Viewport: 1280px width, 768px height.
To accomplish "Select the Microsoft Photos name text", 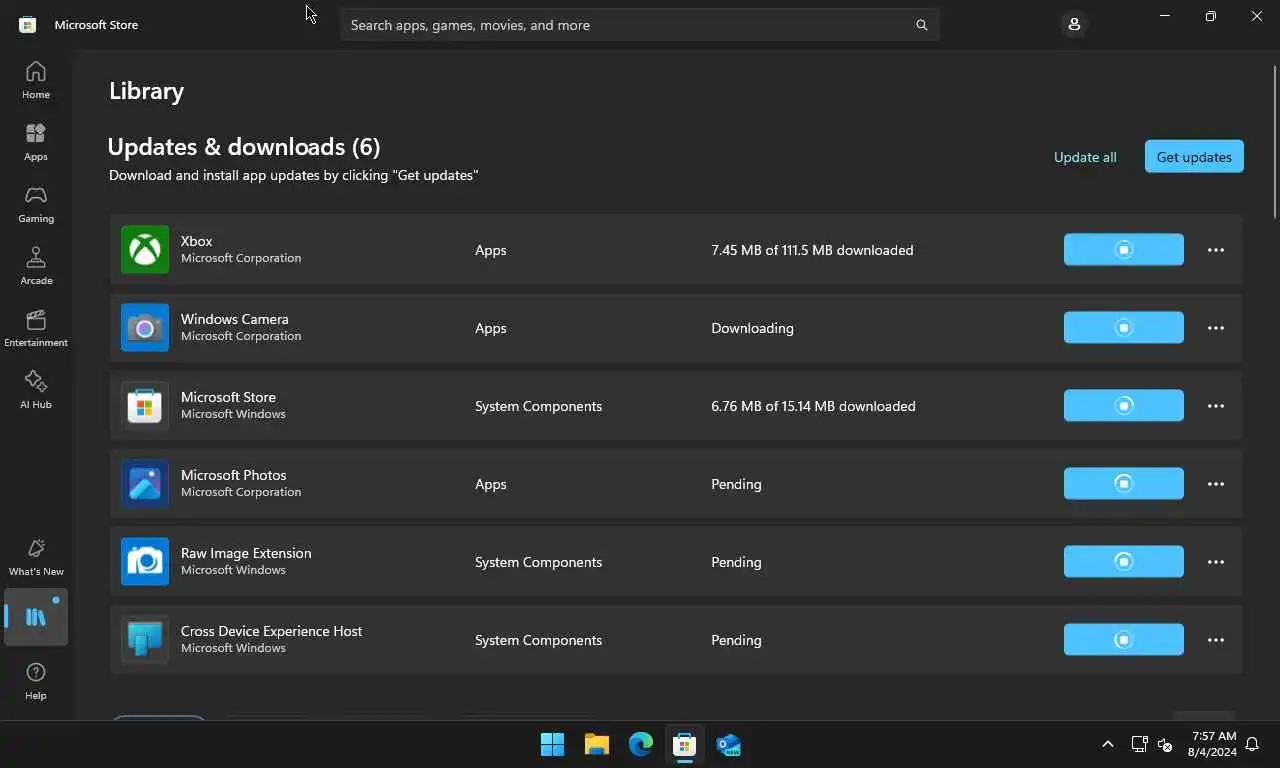I will click(233, 475).
